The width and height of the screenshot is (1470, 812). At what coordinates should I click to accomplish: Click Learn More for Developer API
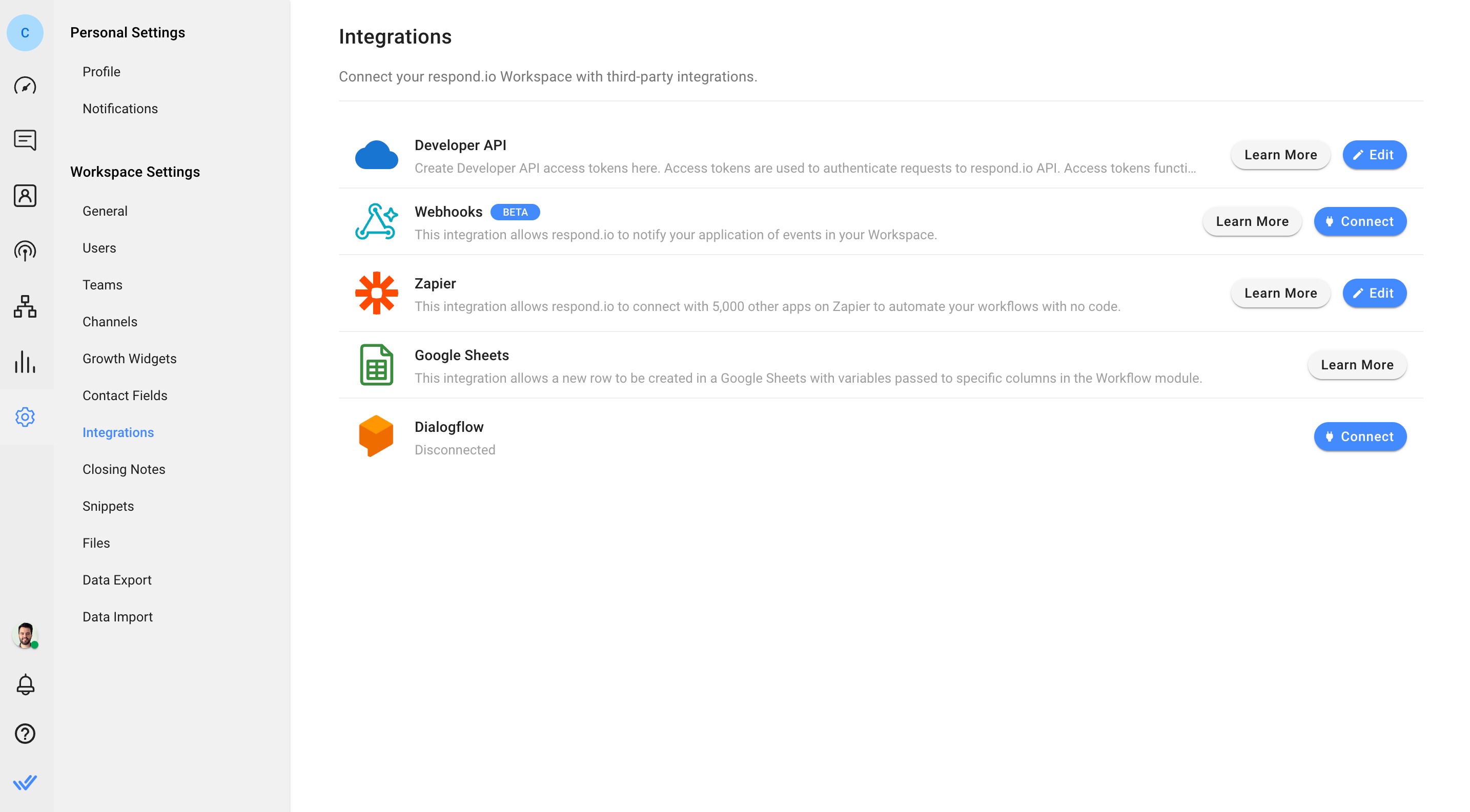[x=1280, y=154]
